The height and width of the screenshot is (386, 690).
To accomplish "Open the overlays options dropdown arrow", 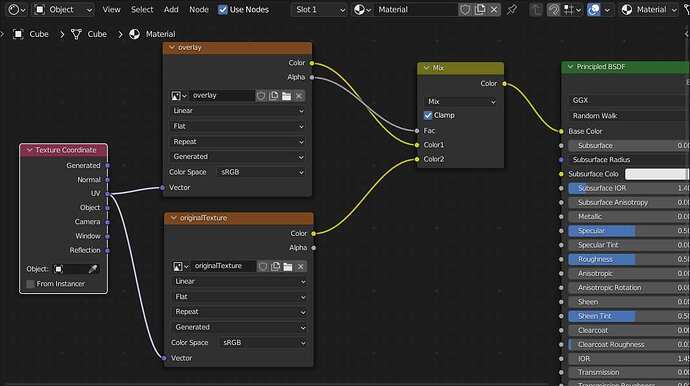I will [x=607, y=9].
